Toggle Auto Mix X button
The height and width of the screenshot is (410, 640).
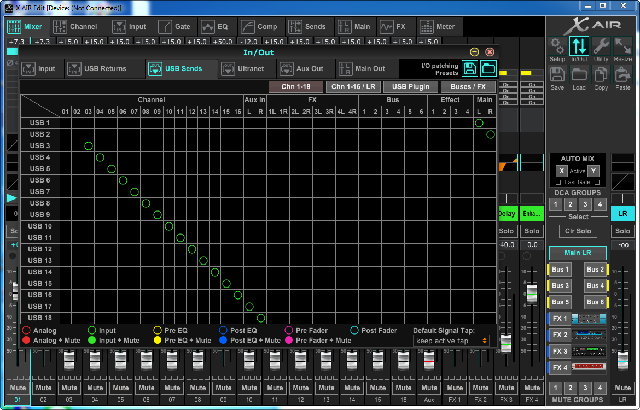pyautogui.click(x=562, y=171)
